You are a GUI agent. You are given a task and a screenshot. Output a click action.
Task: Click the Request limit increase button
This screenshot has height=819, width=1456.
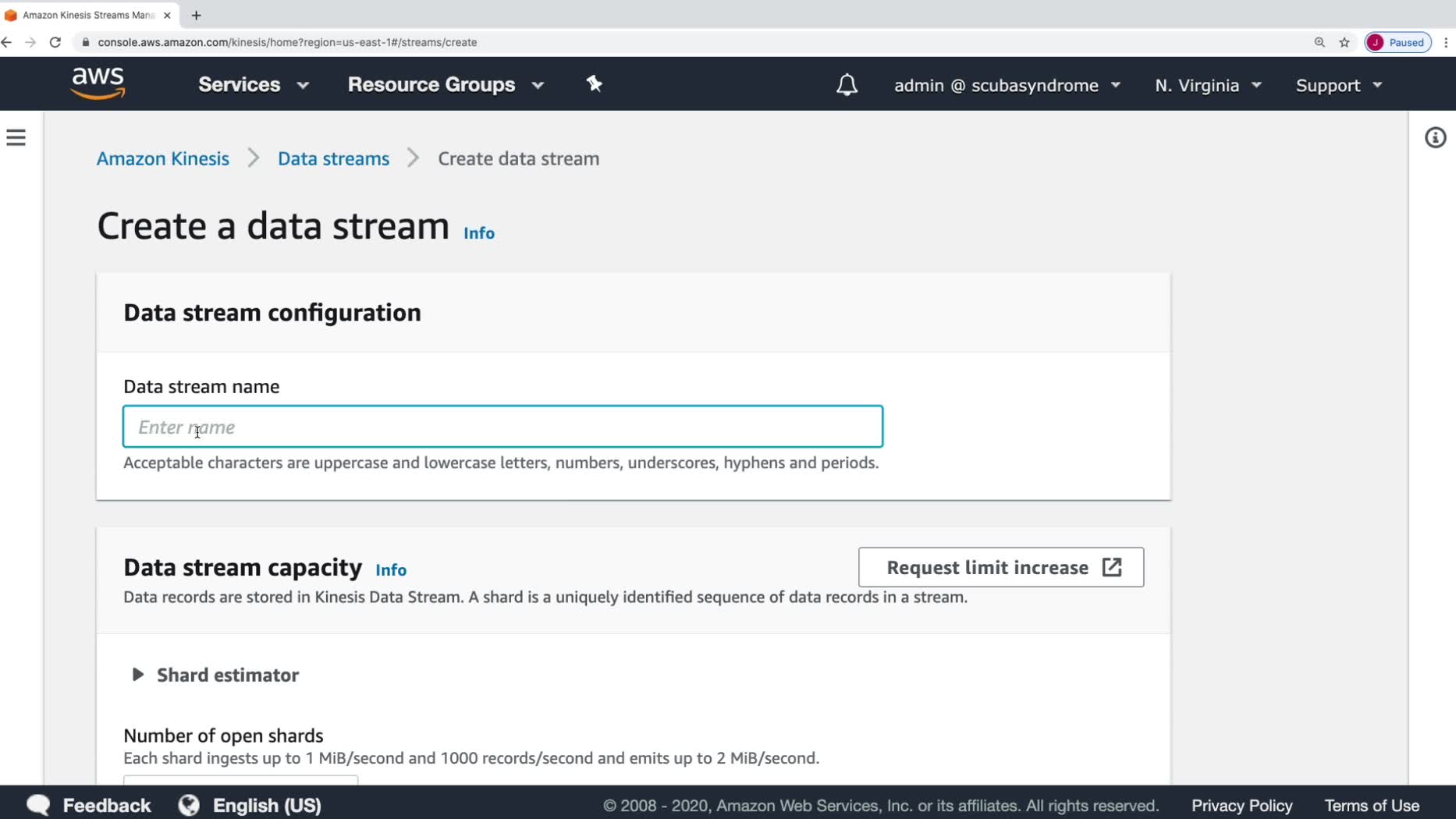tap(1000, 567)
